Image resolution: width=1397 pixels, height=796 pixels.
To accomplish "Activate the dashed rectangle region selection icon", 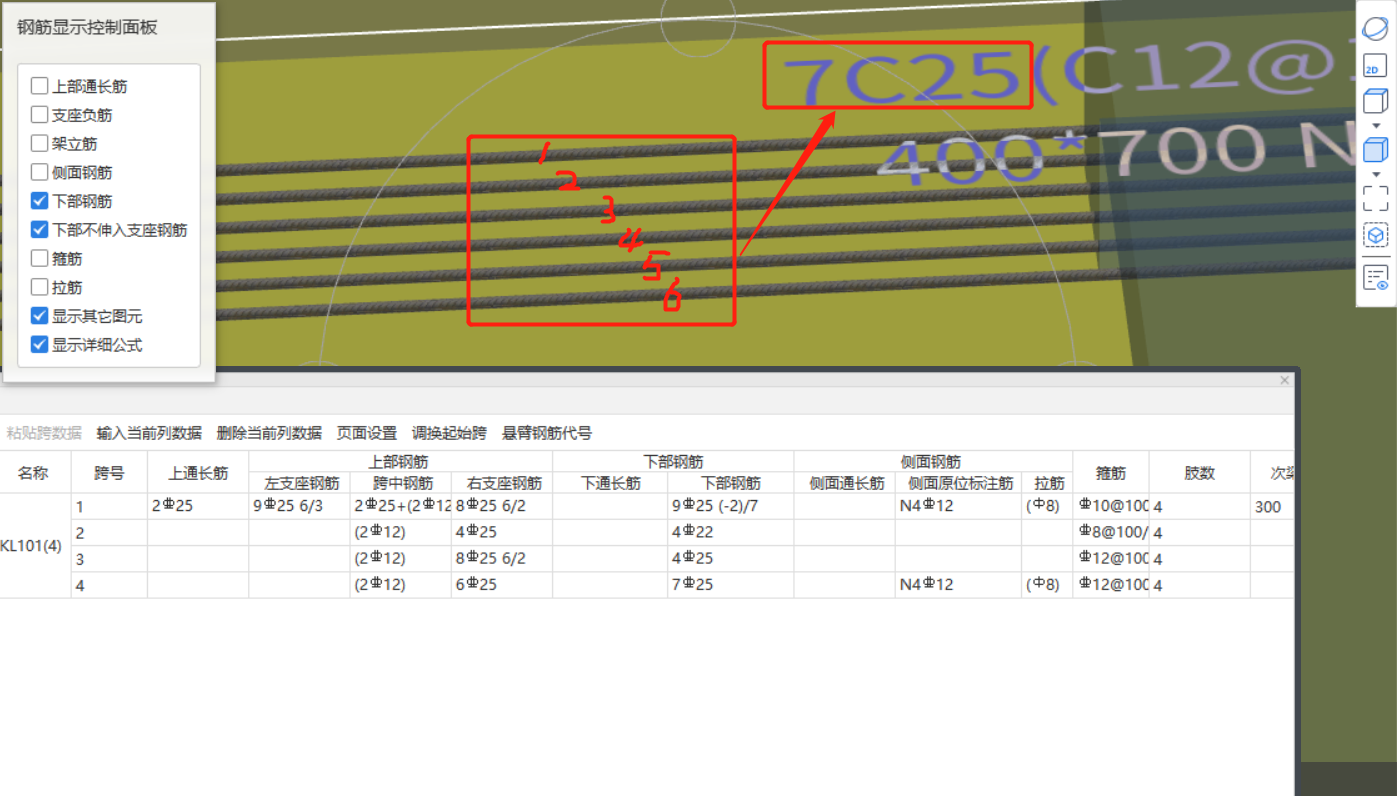I will click(x=1375, y=198).
